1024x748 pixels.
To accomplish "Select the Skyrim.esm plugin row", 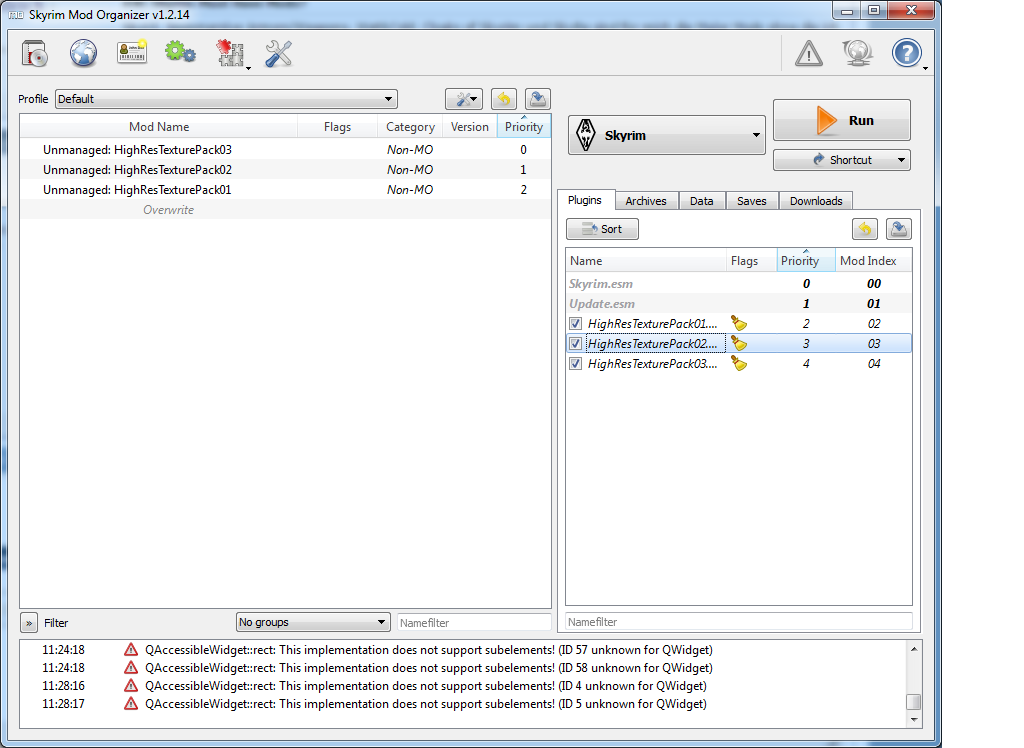I will click(x=739, y=284).
